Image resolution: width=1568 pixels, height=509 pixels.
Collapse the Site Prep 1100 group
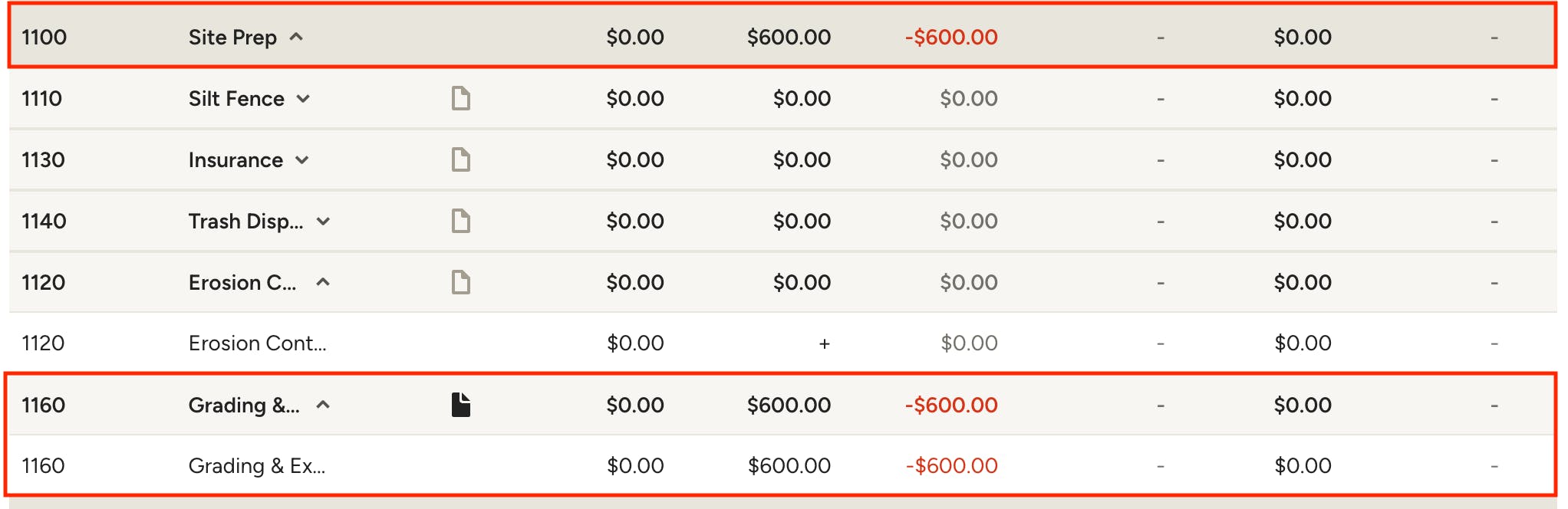coord(296,37)
